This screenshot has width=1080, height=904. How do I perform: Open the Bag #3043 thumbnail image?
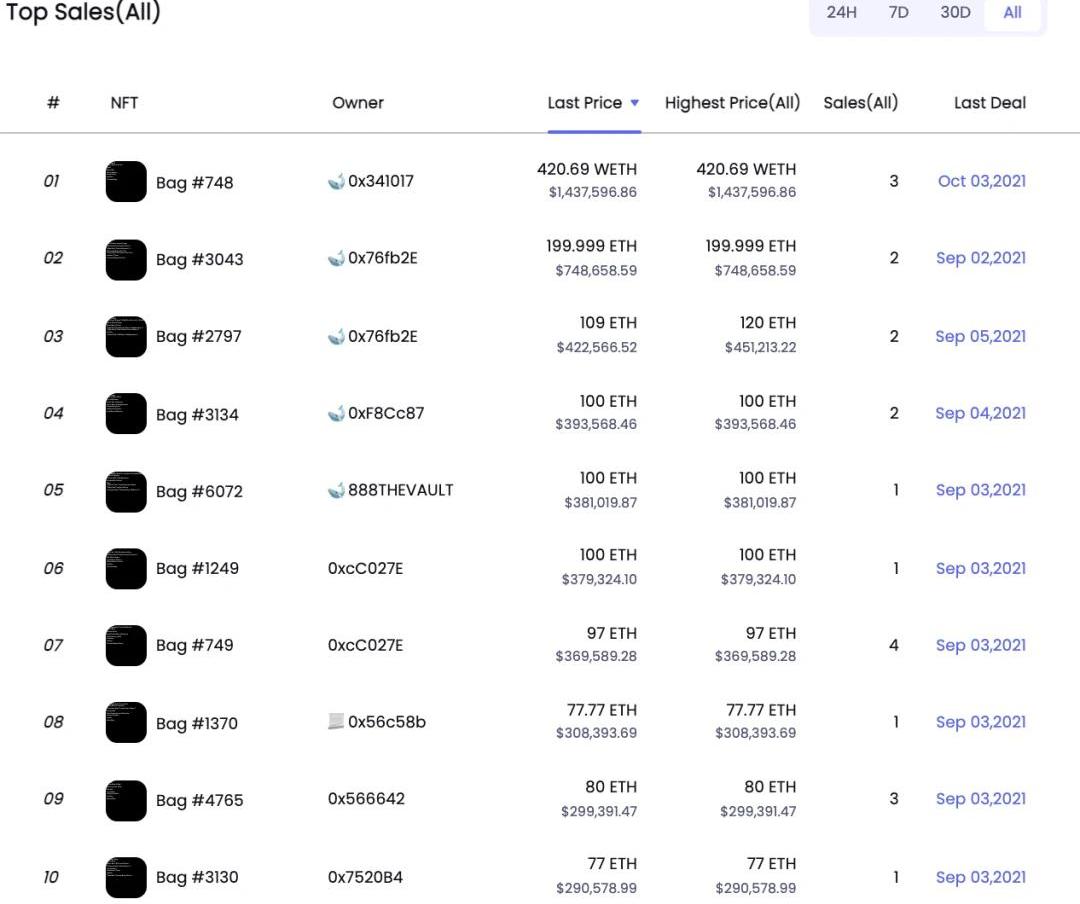[126, 259]
